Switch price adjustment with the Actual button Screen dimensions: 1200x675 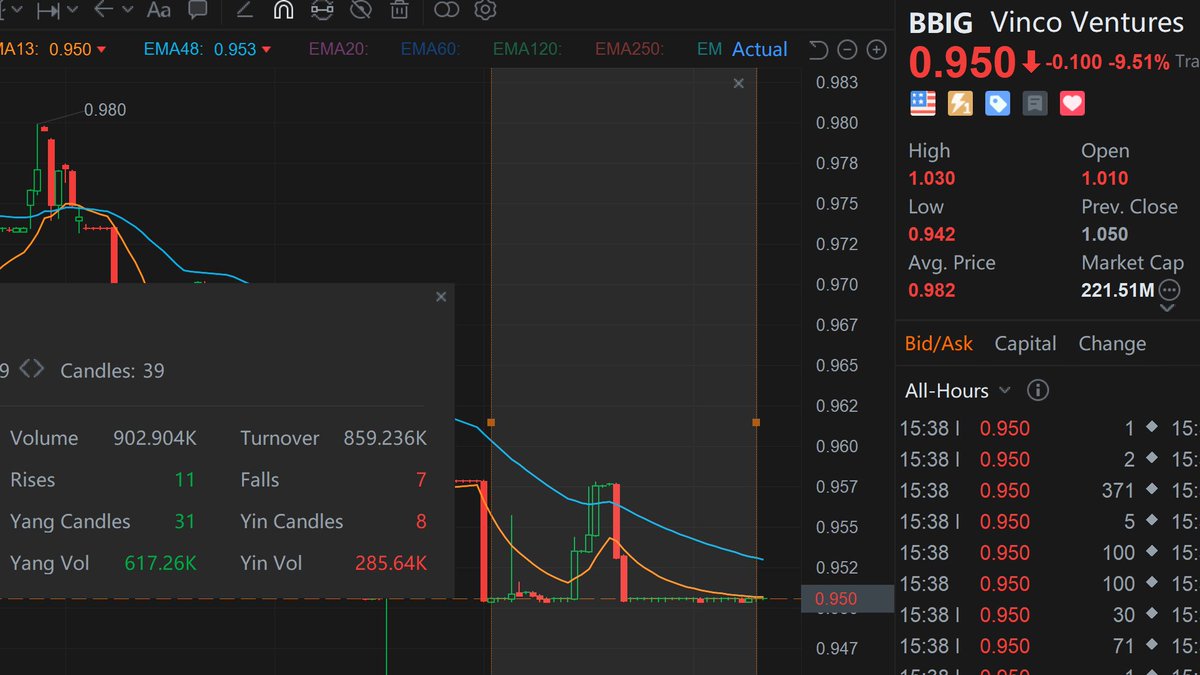click(760, 49)
